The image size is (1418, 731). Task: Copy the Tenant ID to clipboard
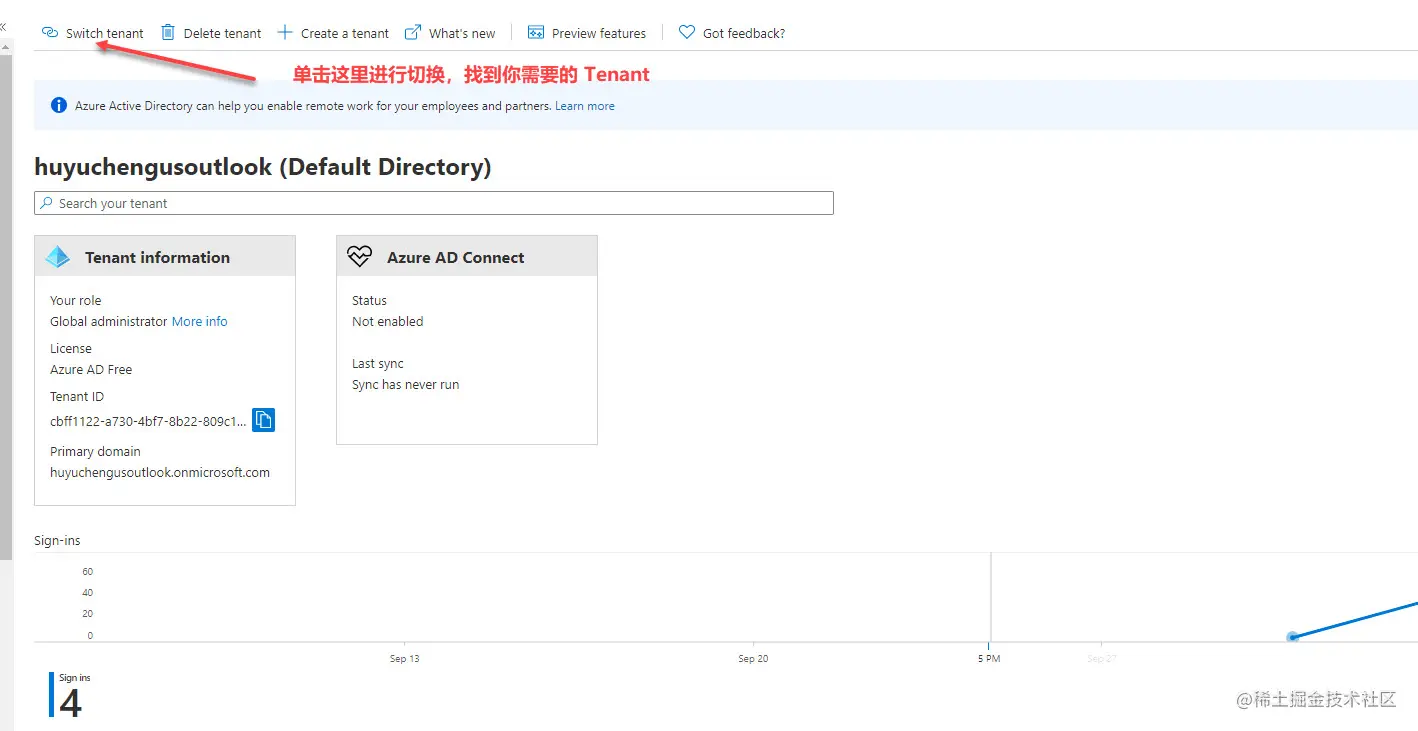263,420
